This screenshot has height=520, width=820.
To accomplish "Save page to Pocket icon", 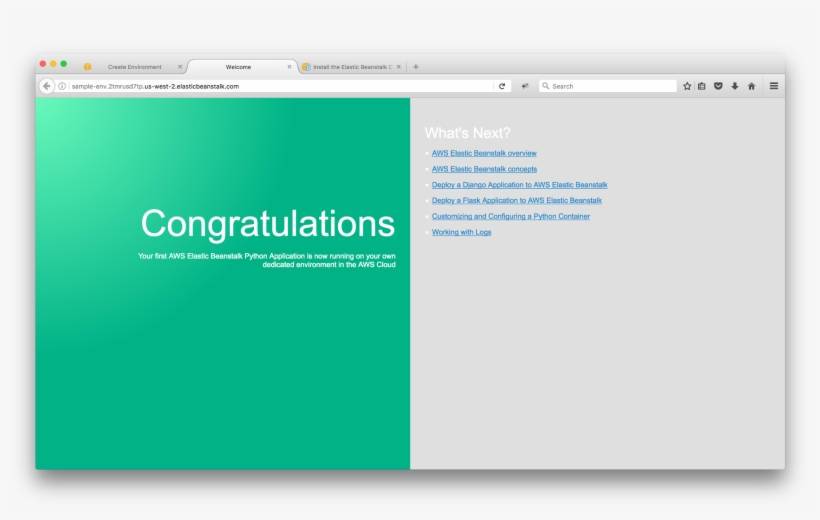I will [x=718, y=86].
